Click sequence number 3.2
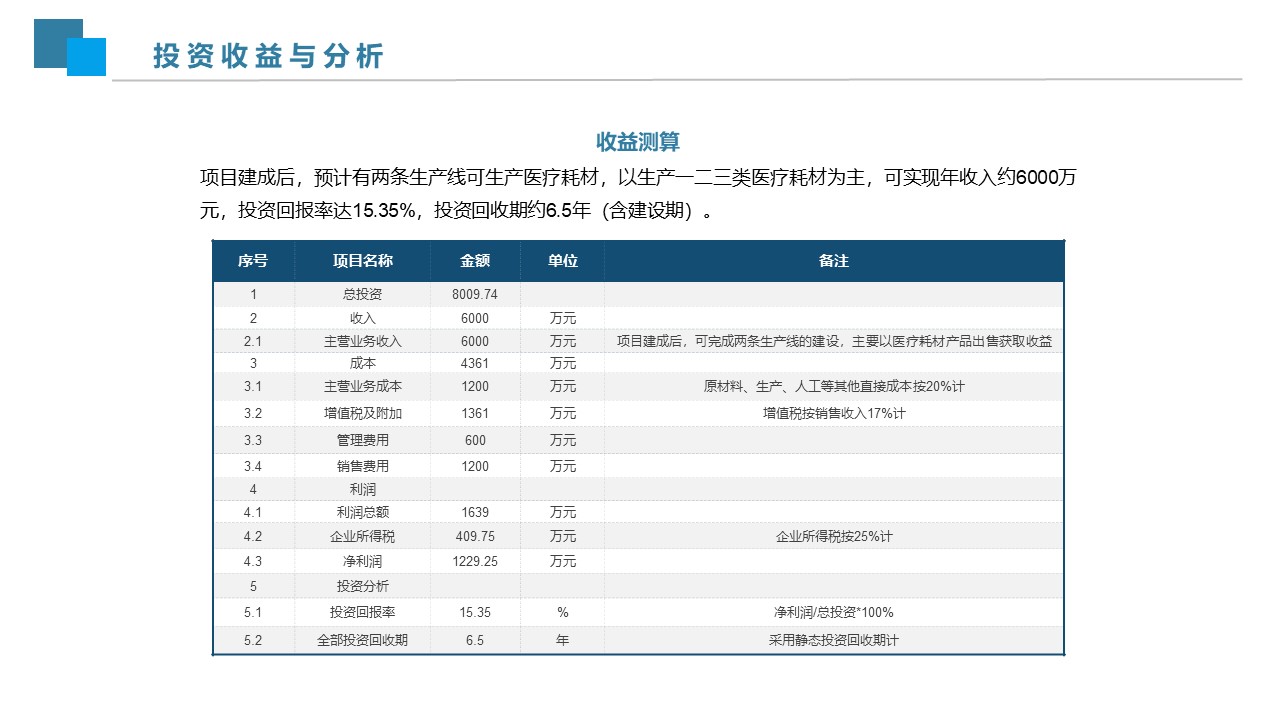This screenshot has height=720, width=1280. coord(253,413)
